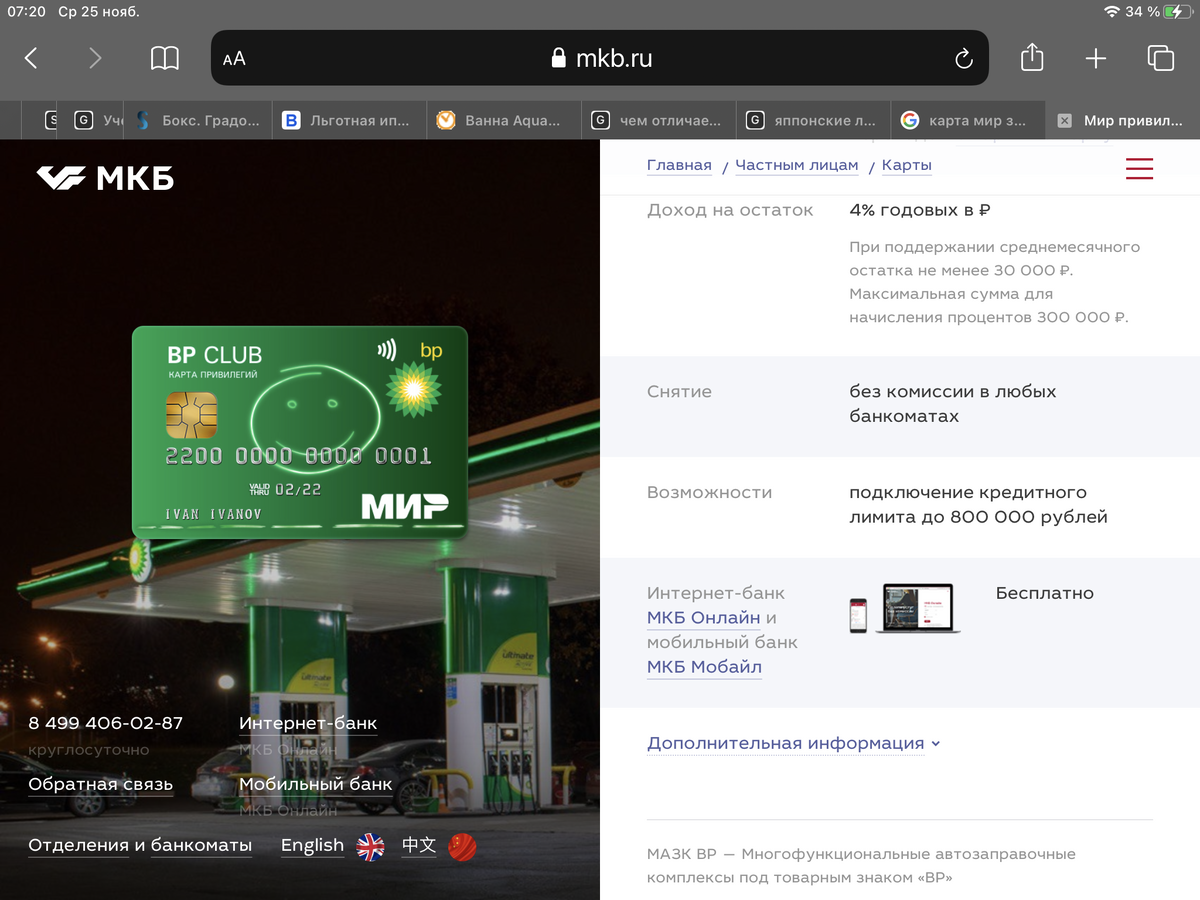Open the Интернет-банк link

click(x=308, y=723)
